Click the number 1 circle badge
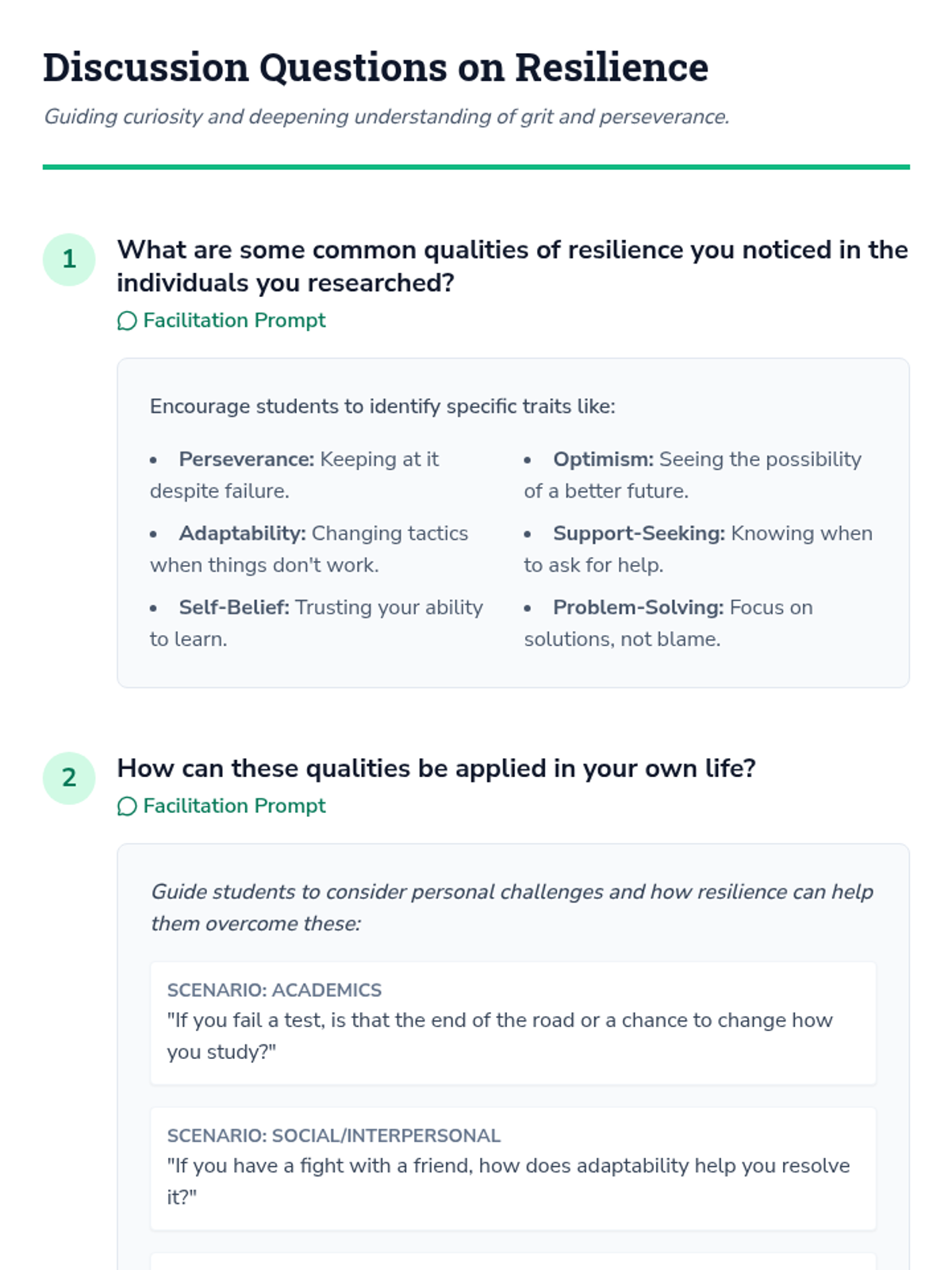952x1270 pixels. coord(69,260)
